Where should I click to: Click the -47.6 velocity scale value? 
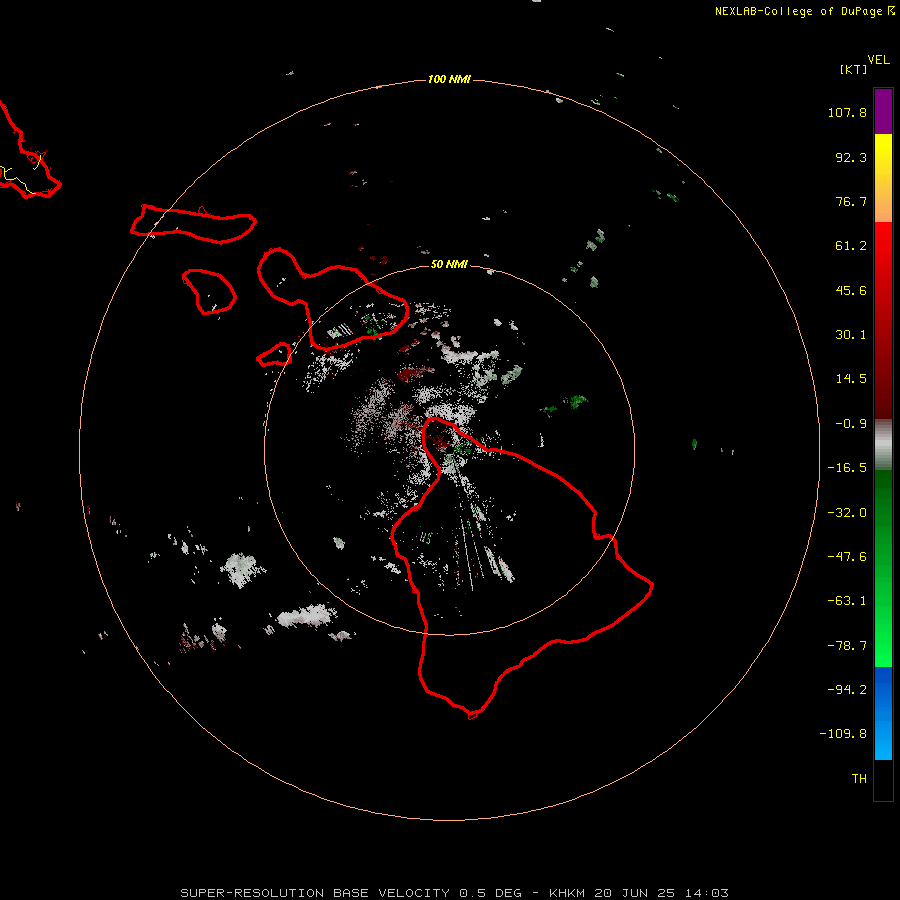(847, 557)
